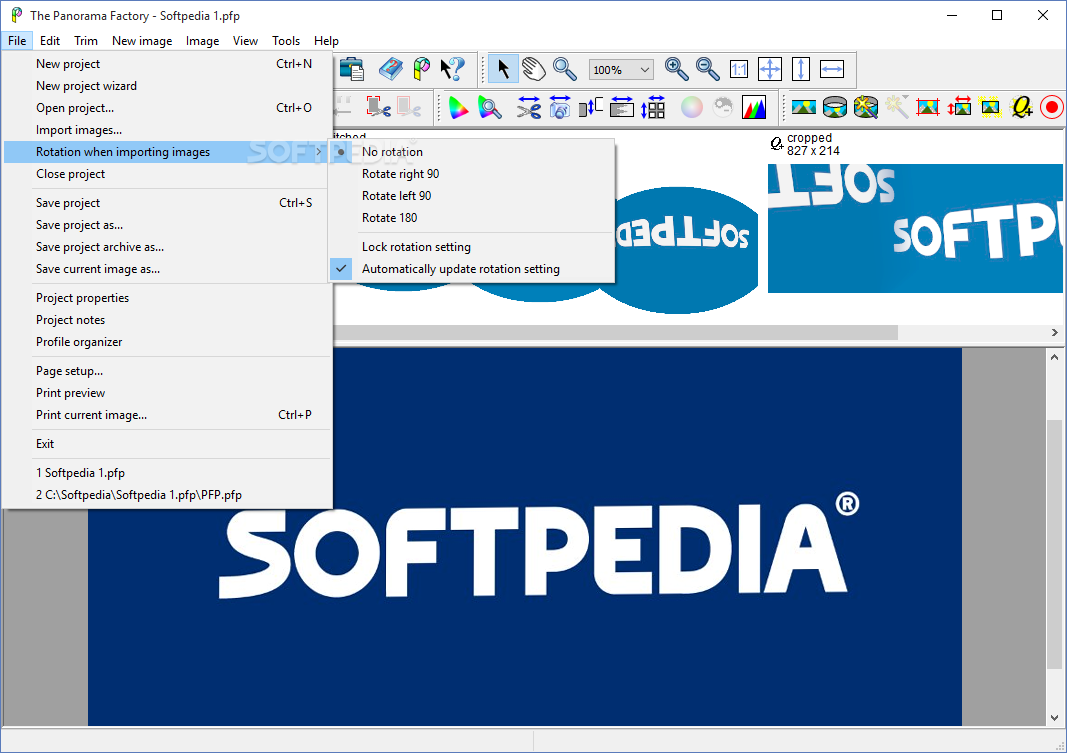The width and height of the screenshot is (1067, 753).
Task: Choose Save current image as...
Action: click(x=167, y=269)
